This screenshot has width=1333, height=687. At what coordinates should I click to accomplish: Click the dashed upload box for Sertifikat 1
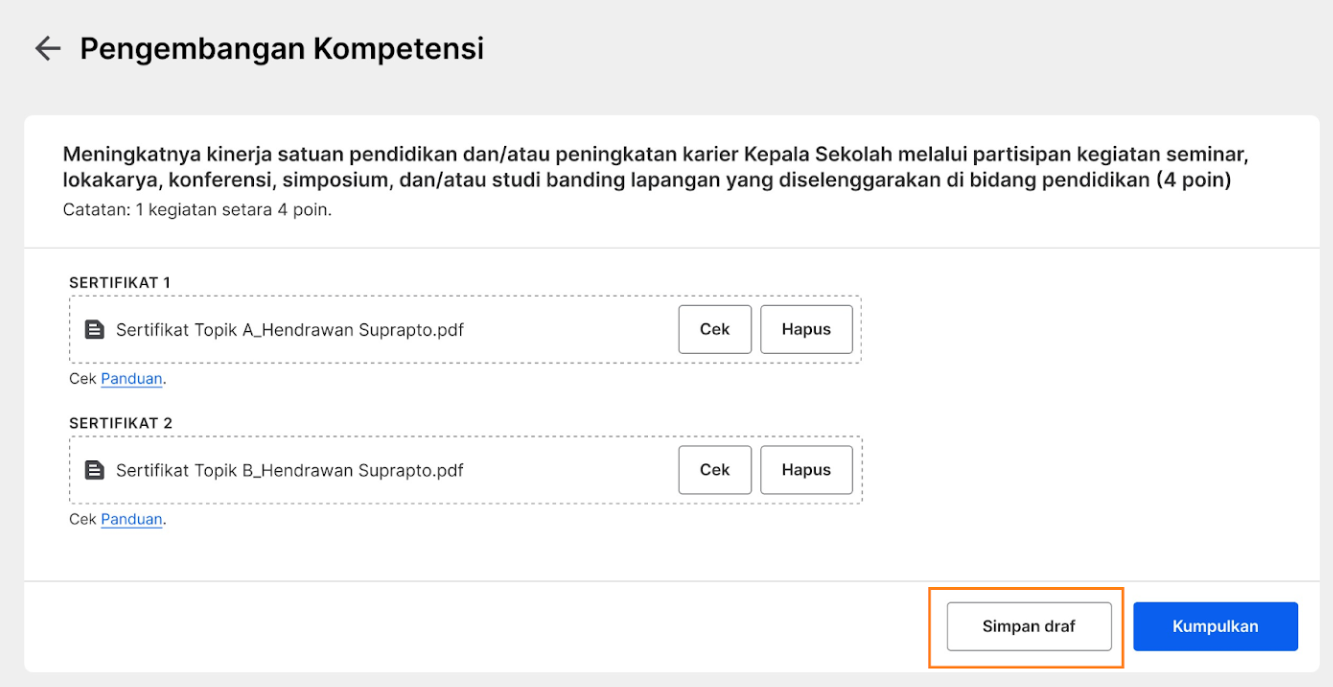pos(465,329)
